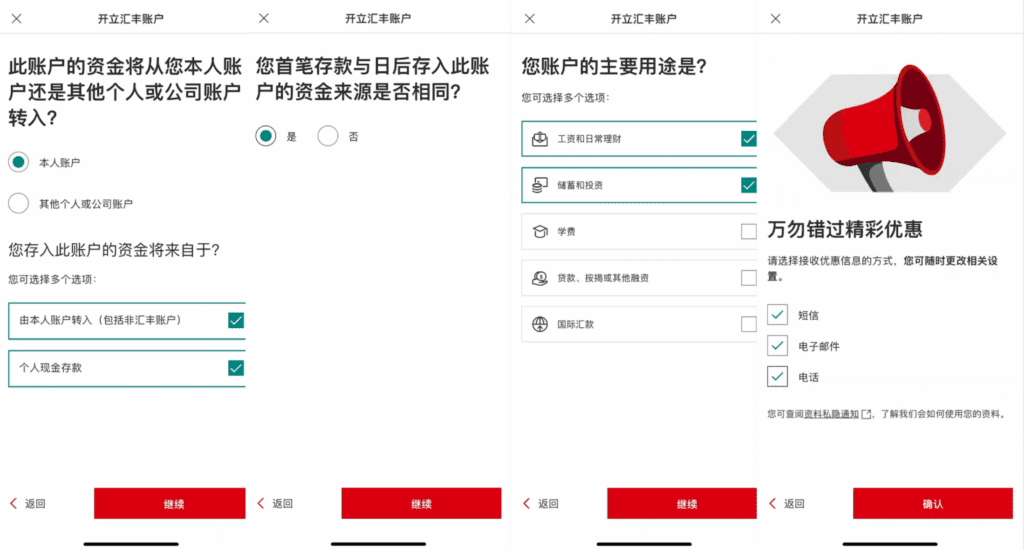Image resolution: width=1024 pixels, height=550 pixels.
Task: Click the graduation cap icon for 学费
Action: pyautogui.click(x=540, y=231)
